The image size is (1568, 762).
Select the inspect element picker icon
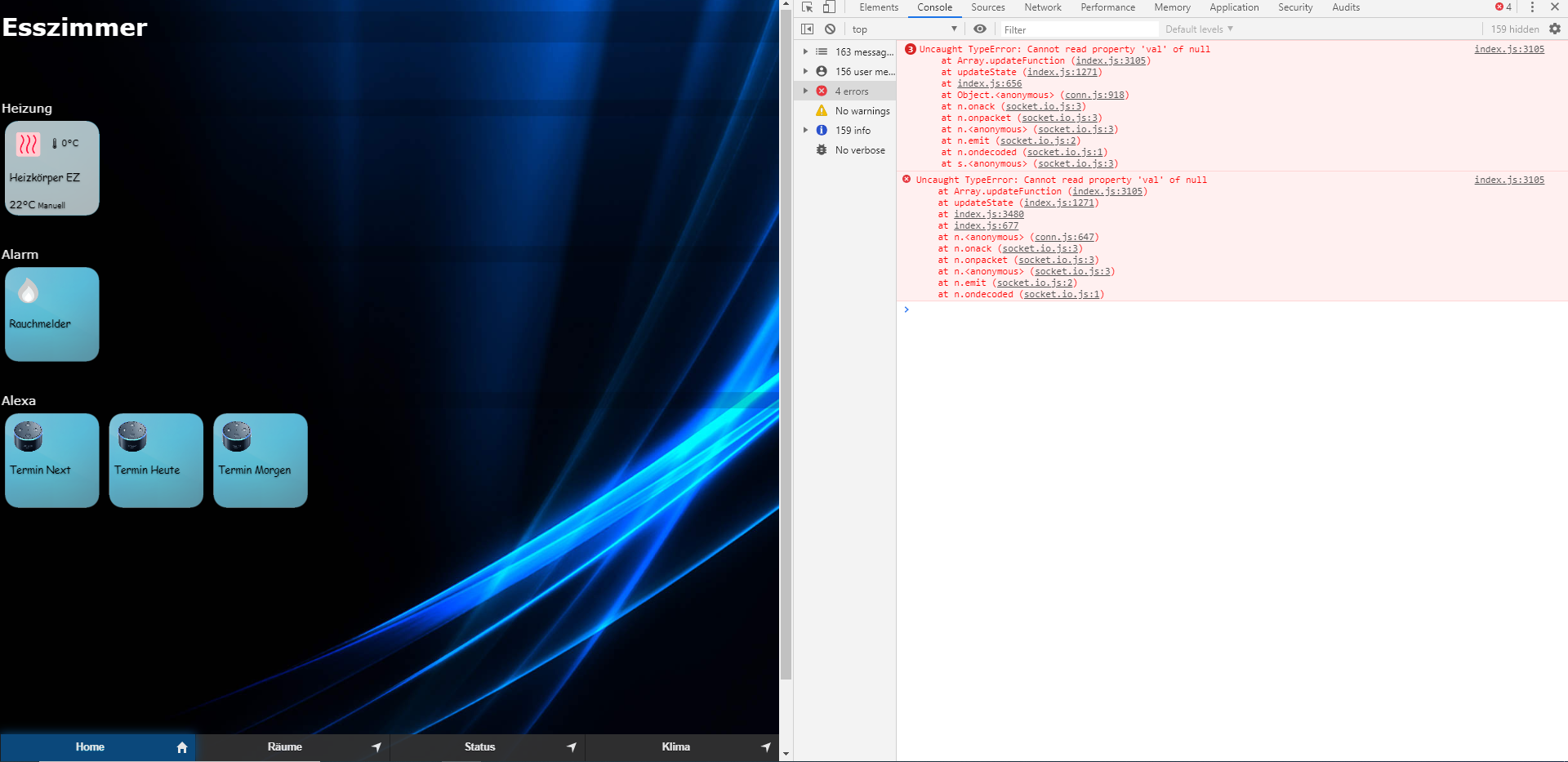click(x=808, y=7)
